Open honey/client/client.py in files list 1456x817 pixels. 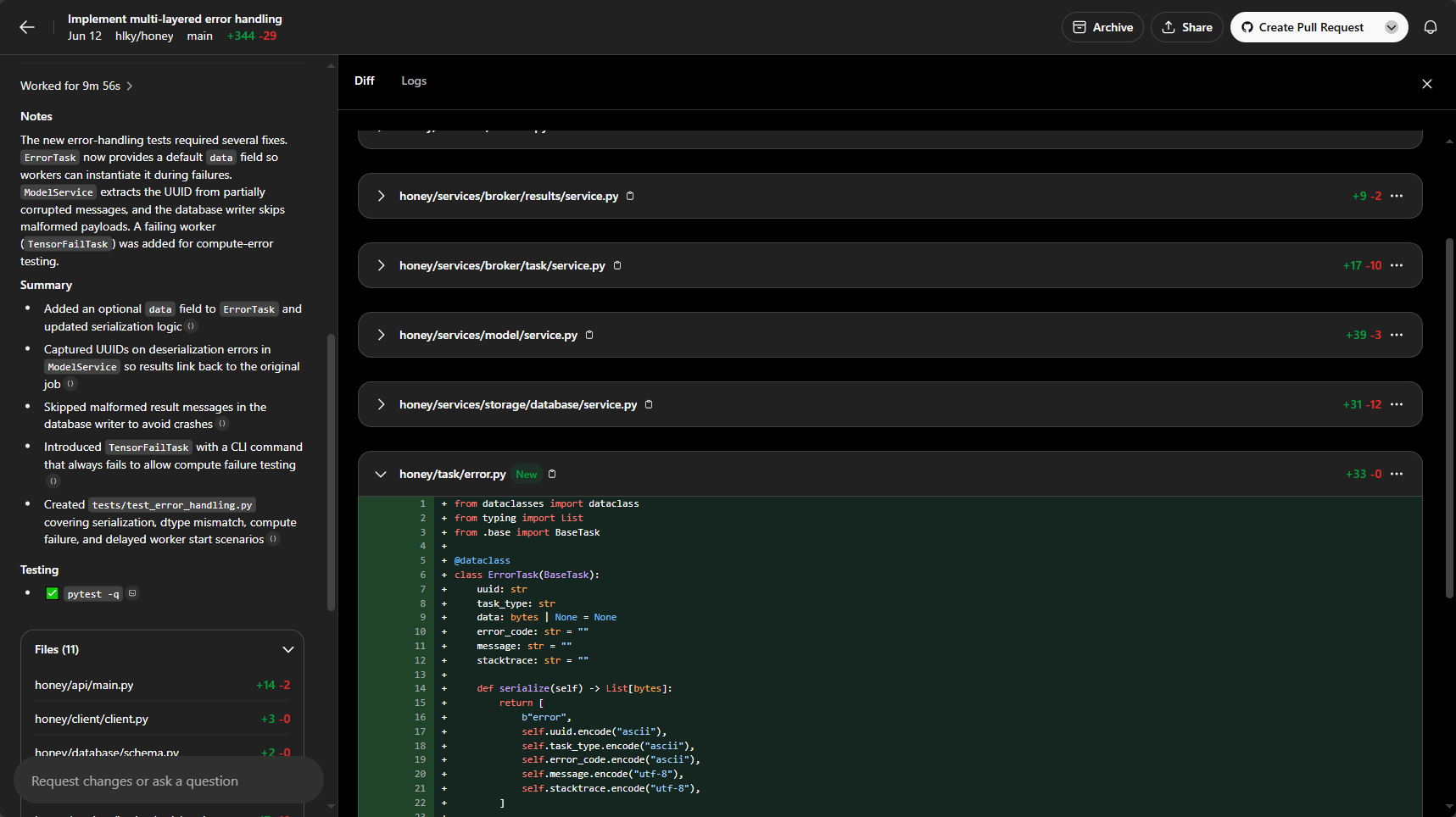163,719
